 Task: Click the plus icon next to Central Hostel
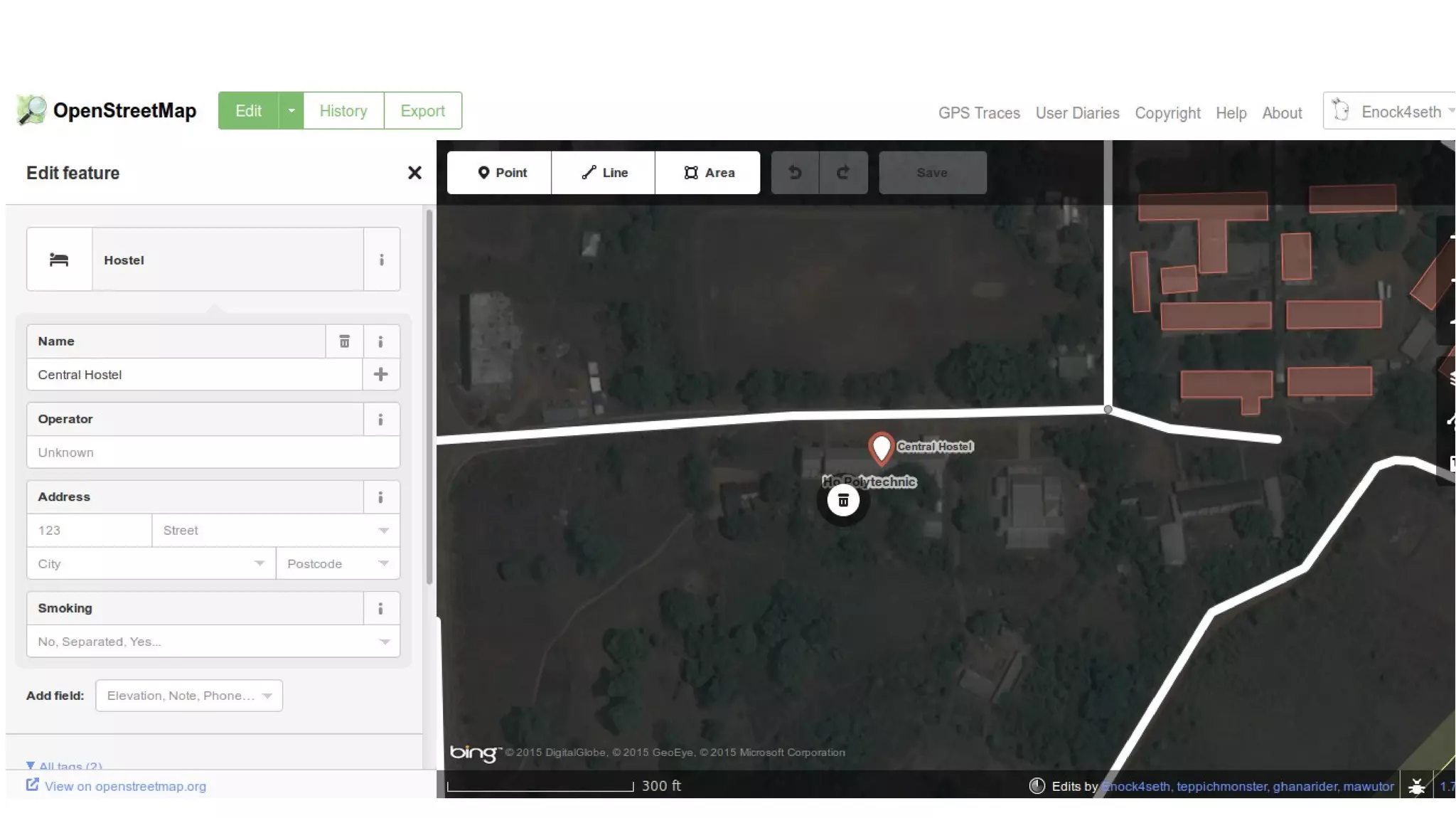380,374
